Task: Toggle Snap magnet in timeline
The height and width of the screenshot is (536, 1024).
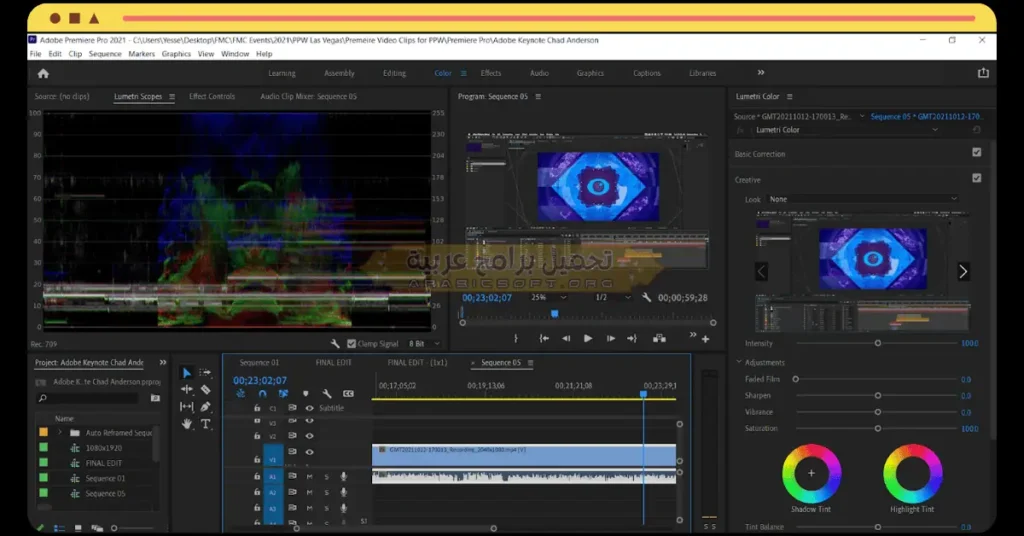Action: (263, 394)
